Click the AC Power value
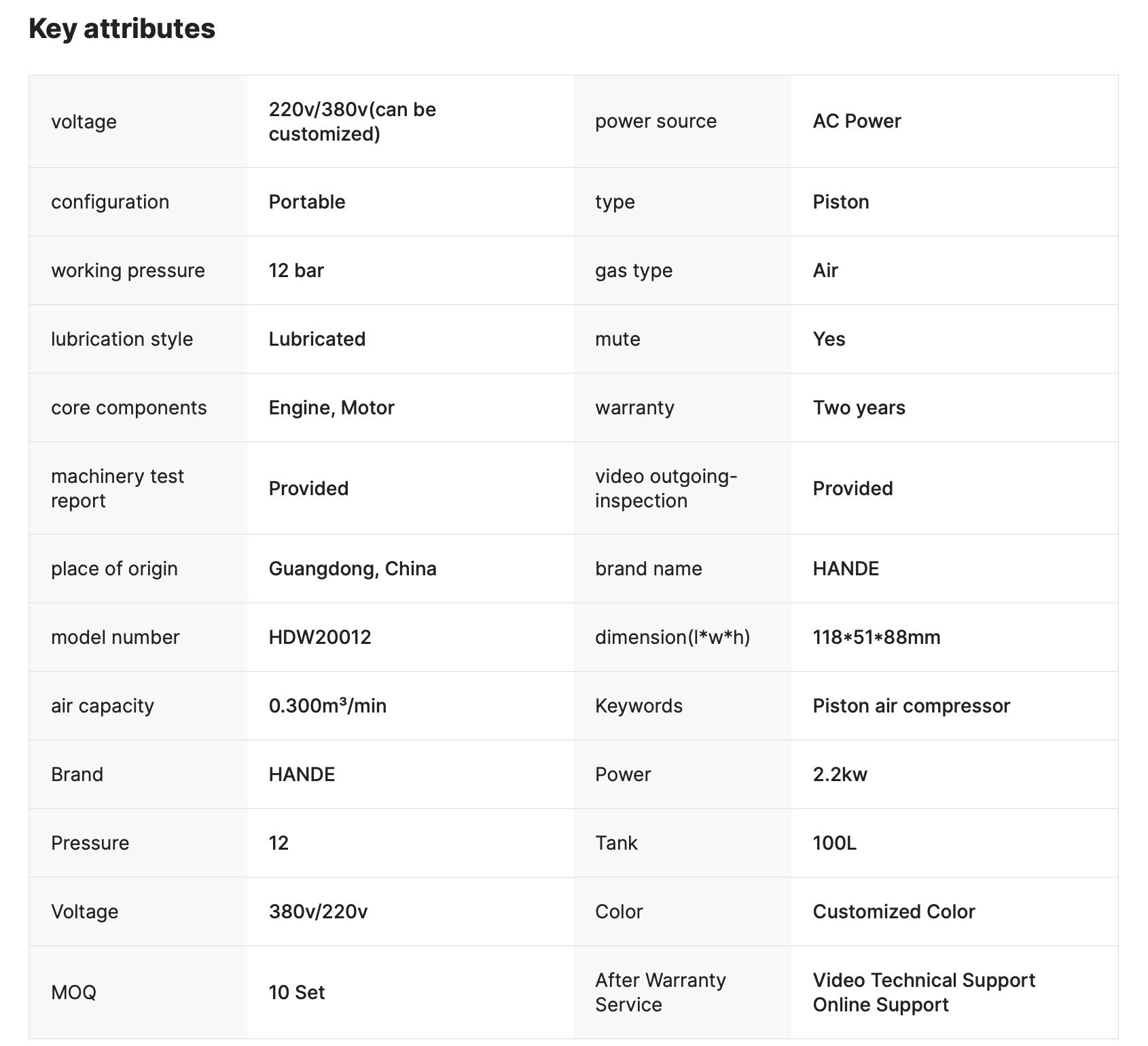This screenshot has height=1046, width=1148. pyautogui.click(x=857, y=121)
